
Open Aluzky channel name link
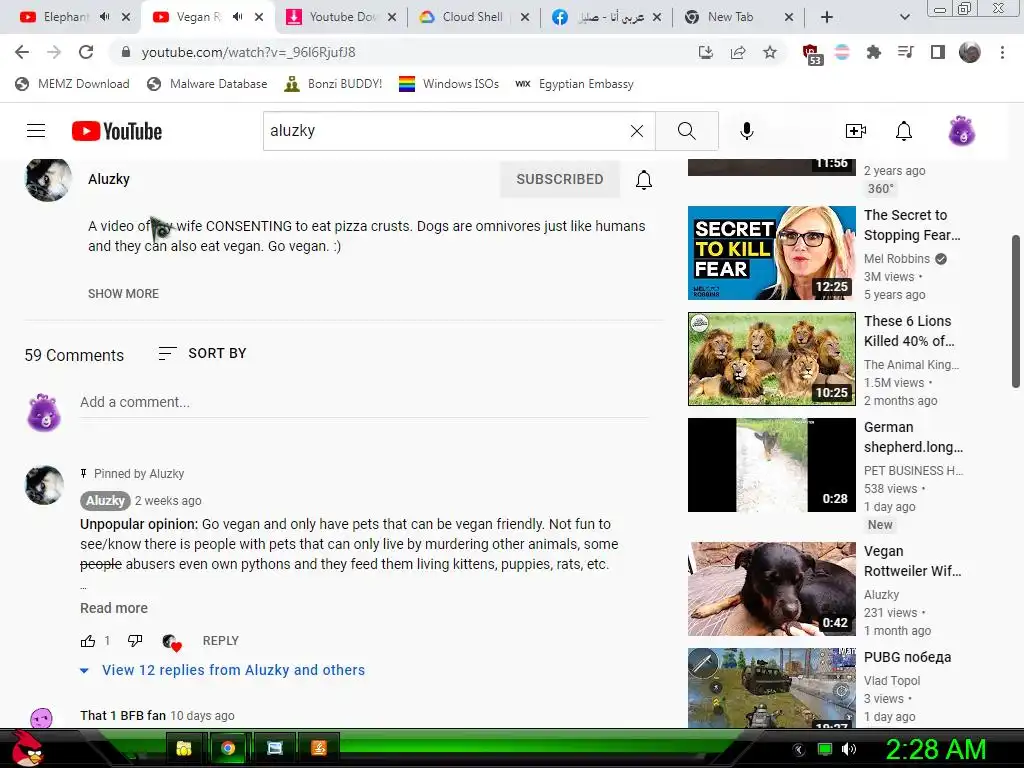pyautogui.click(x=109, y=179)
